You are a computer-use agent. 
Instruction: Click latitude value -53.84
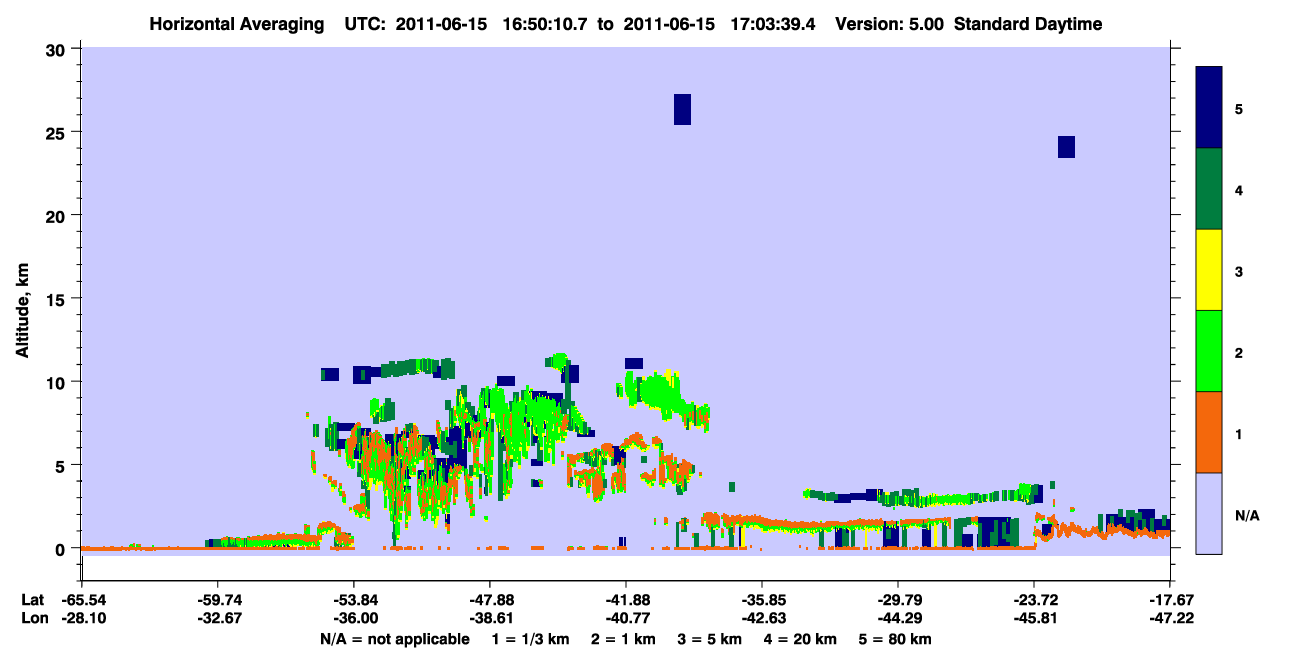354,600
